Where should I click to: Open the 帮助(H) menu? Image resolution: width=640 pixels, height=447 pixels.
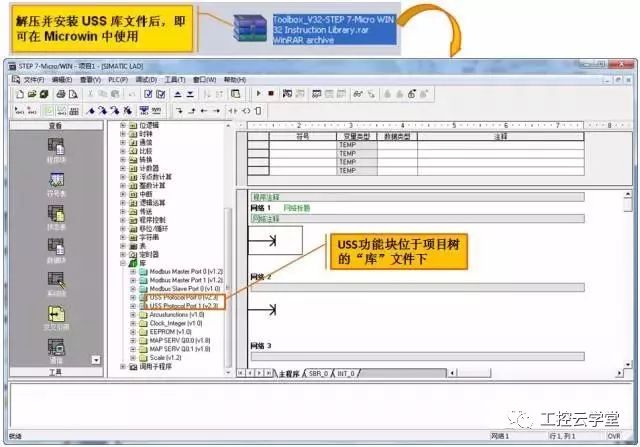pyautogui.click(x=235, y=80)
